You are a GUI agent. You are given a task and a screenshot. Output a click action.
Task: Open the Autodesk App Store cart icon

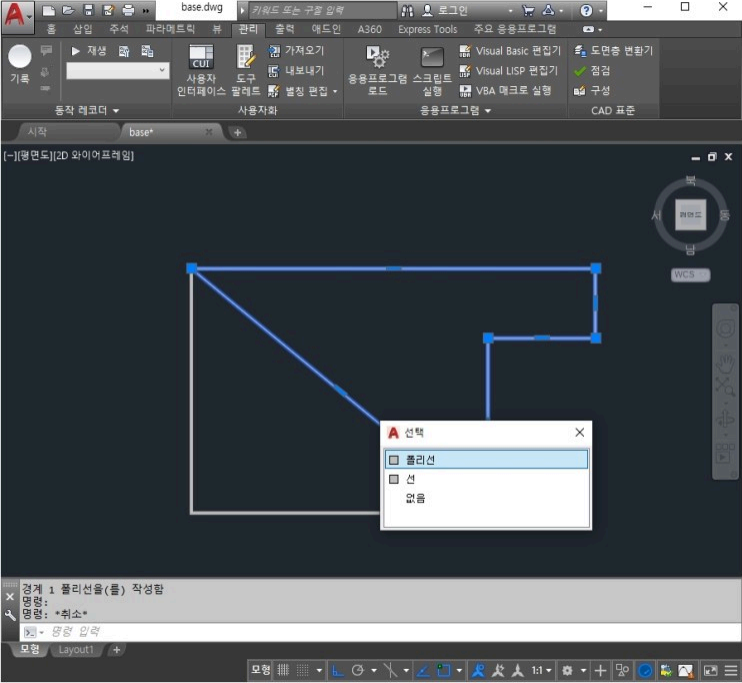528,10
